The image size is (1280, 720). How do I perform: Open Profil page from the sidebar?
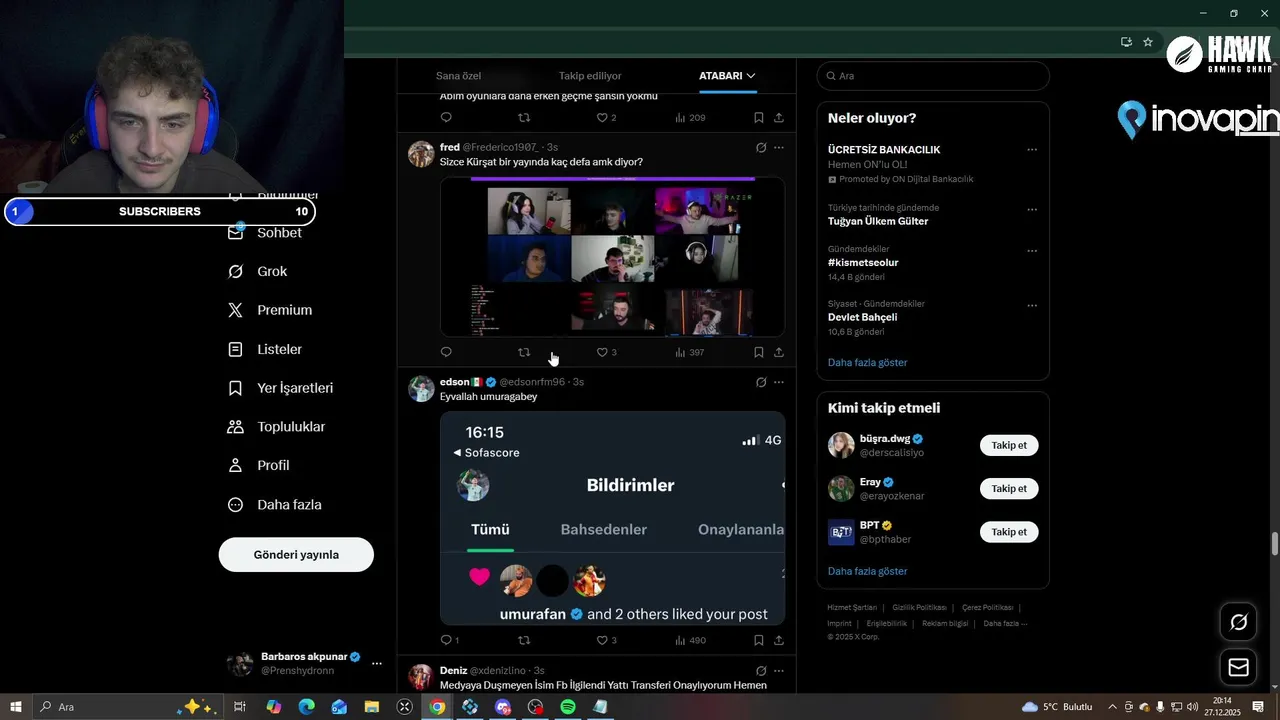[259, 465]
